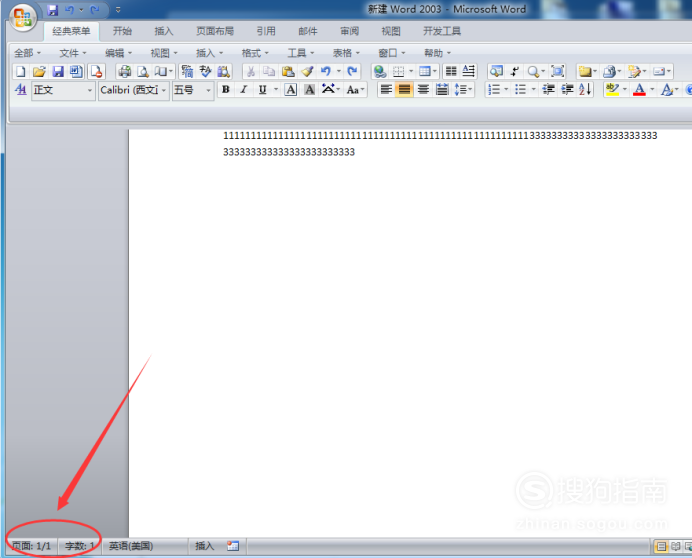Screen dimensions: 692x558
Task: Click the character border A icon
Action: coord(290,90)
